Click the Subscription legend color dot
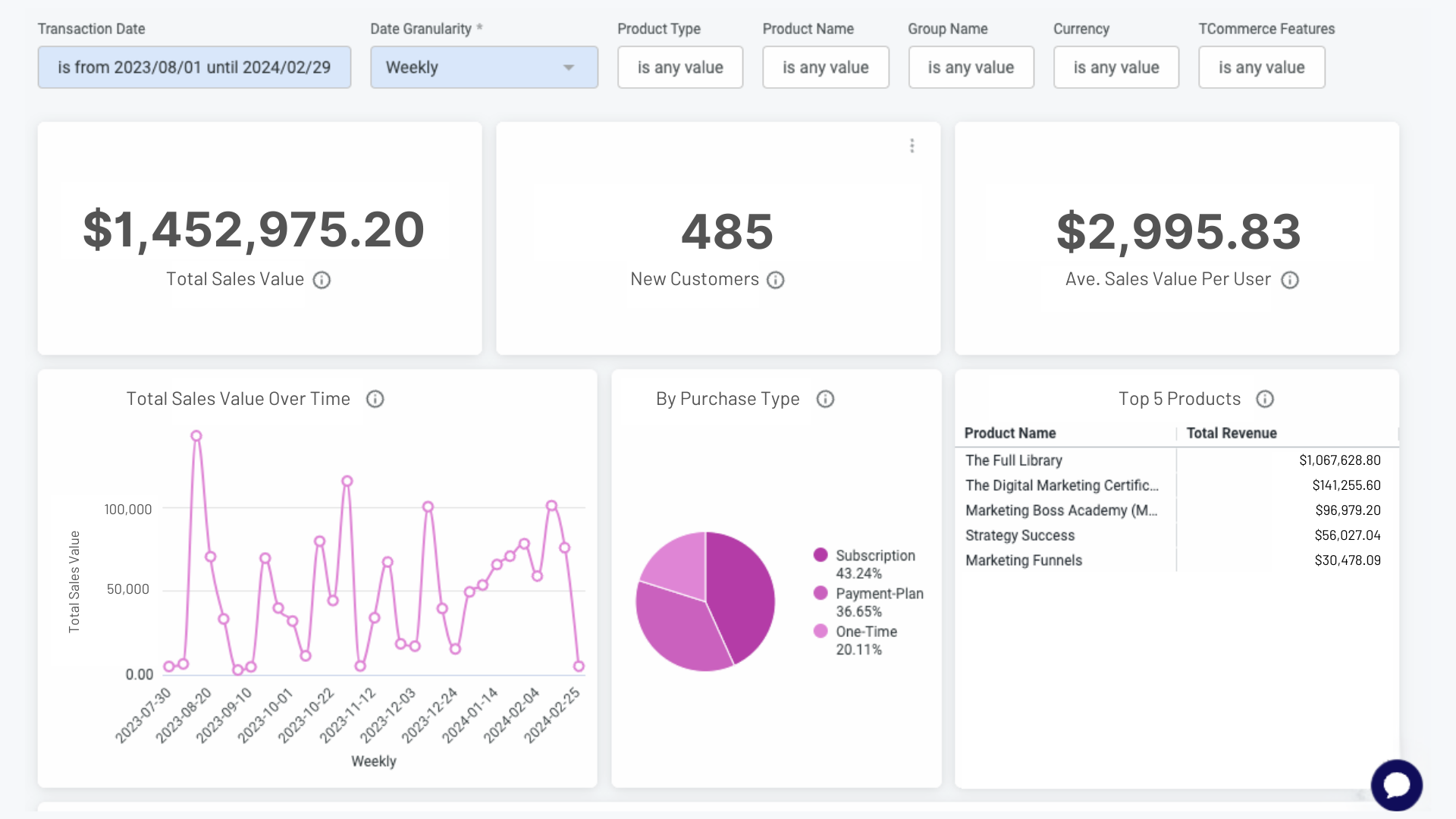The height and width of the screenshot is (819, 1456). [x=820, y=554]
